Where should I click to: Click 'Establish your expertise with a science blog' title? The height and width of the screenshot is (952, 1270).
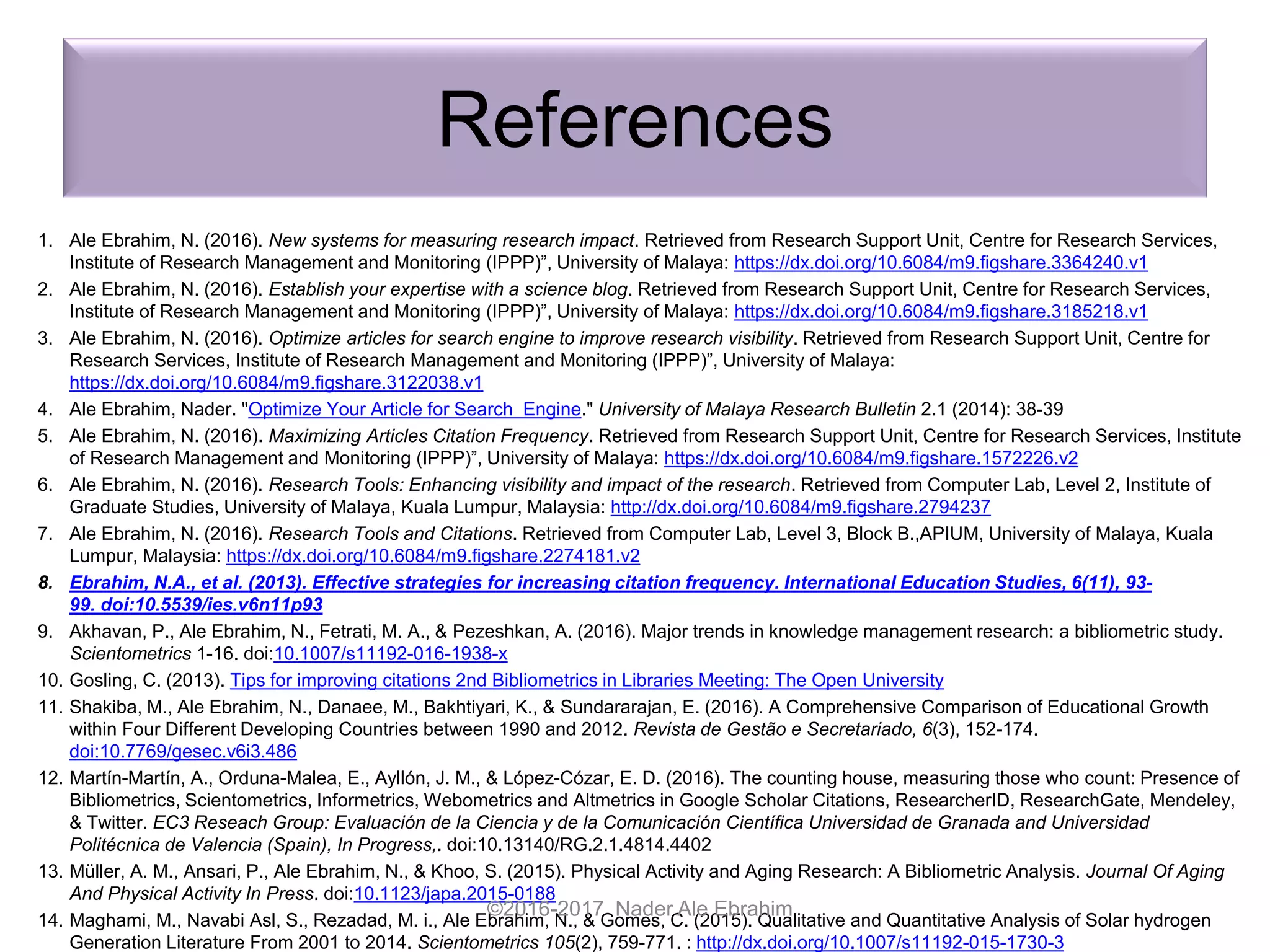tap(449, 289)
